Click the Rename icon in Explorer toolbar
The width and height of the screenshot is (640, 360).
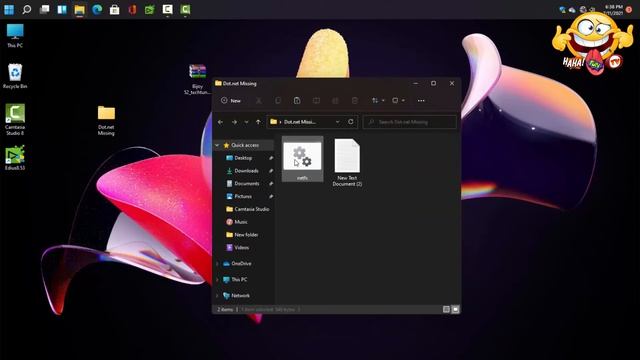(x=316, y=100)
